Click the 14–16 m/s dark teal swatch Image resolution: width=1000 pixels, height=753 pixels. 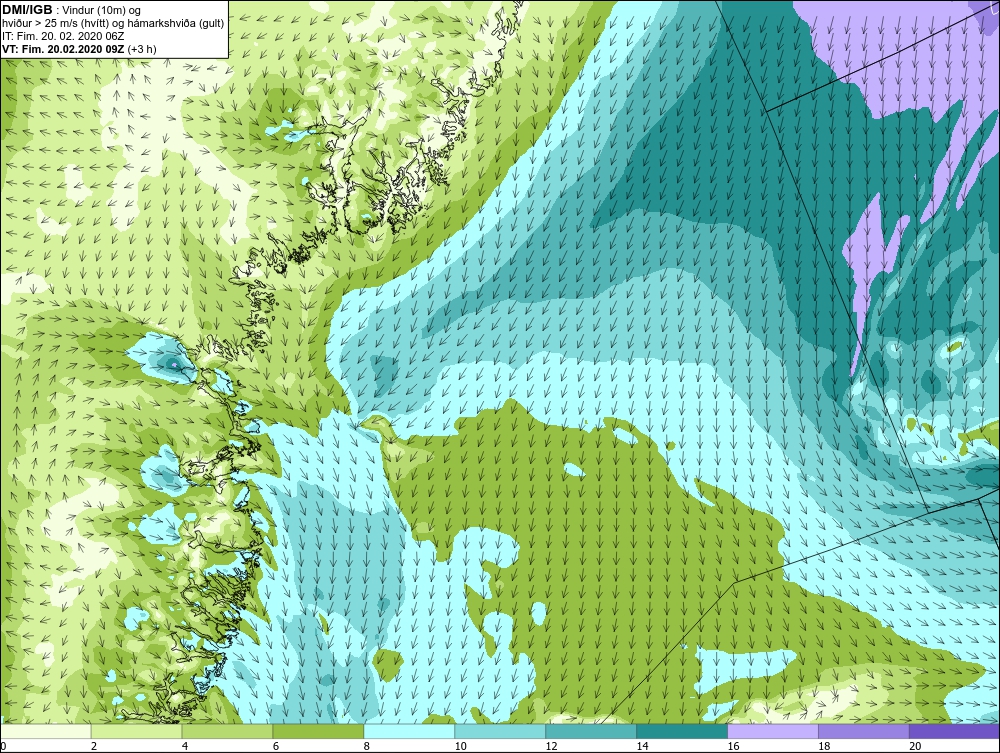(682, 731)
